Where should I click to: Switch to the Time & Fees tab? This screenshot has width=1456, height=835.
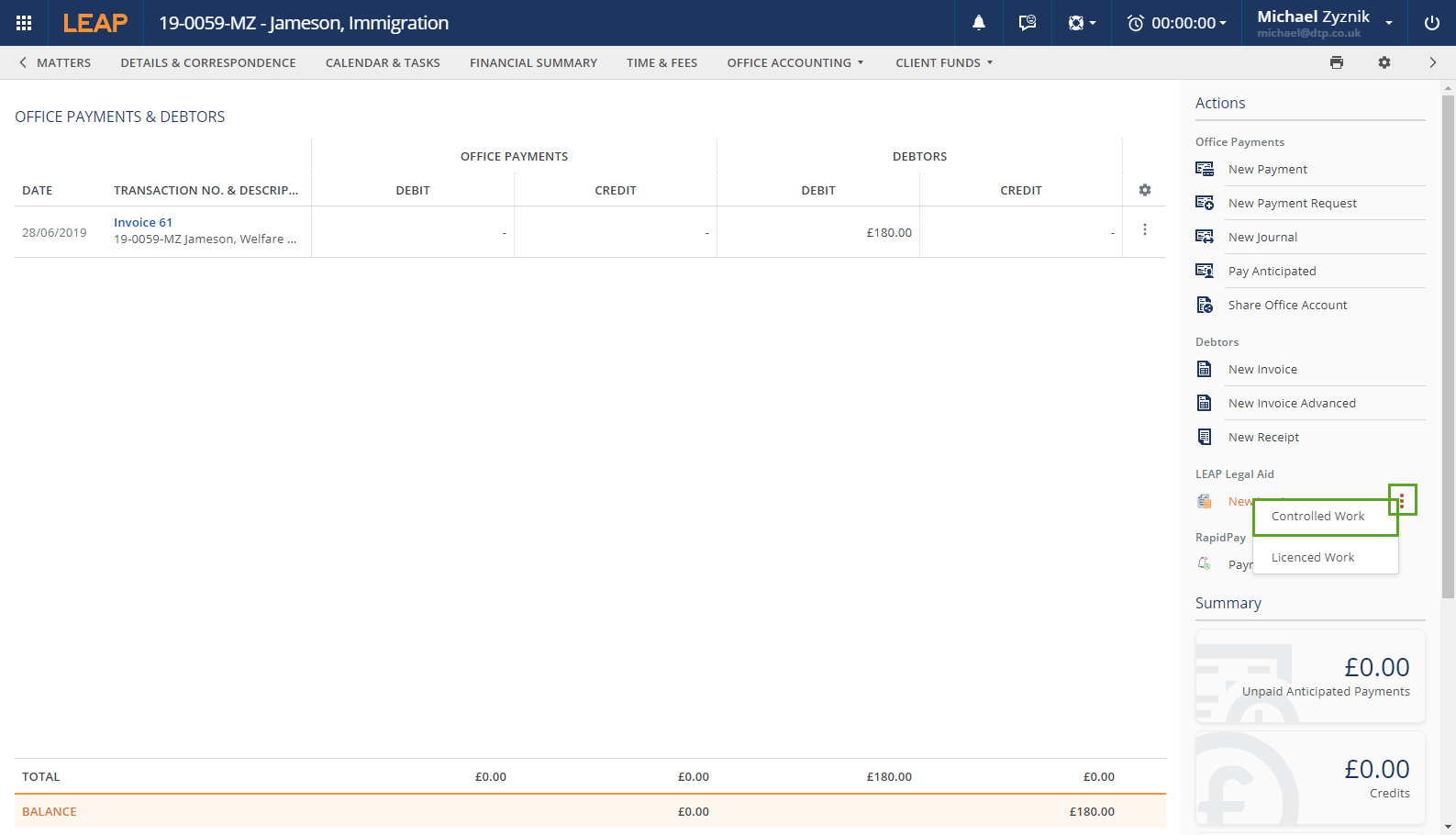click(661, 62)
